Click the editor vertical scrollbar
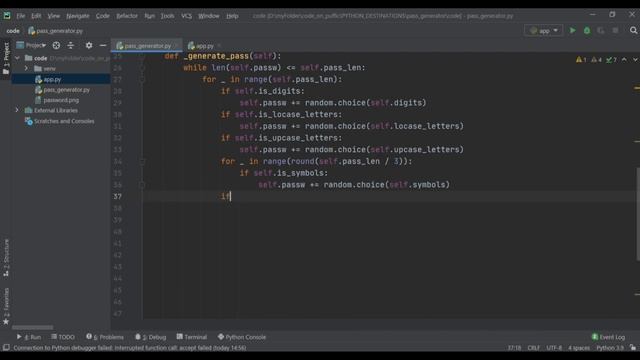Viewport: 640px width, 360px height. [638, 214]
